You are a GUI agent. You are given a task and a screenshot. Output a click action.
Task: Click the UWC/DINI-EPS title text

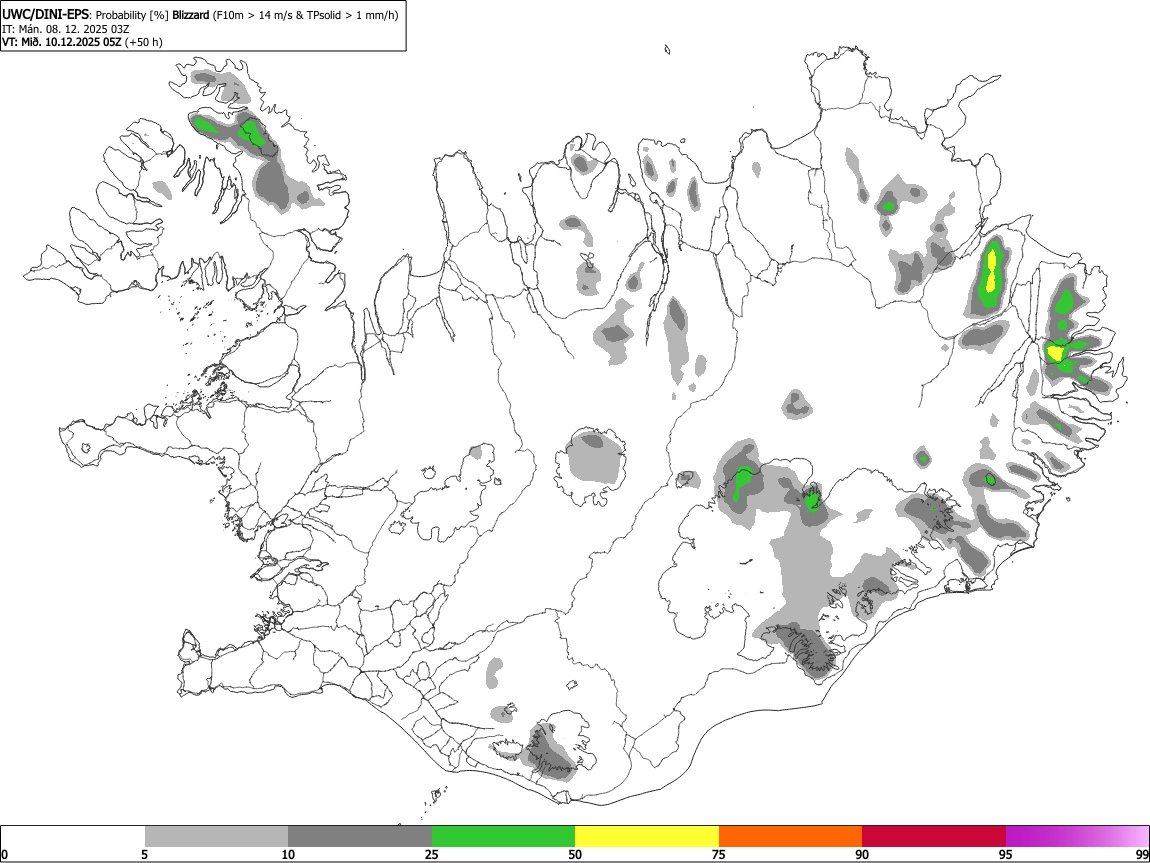tap(45, 15)
